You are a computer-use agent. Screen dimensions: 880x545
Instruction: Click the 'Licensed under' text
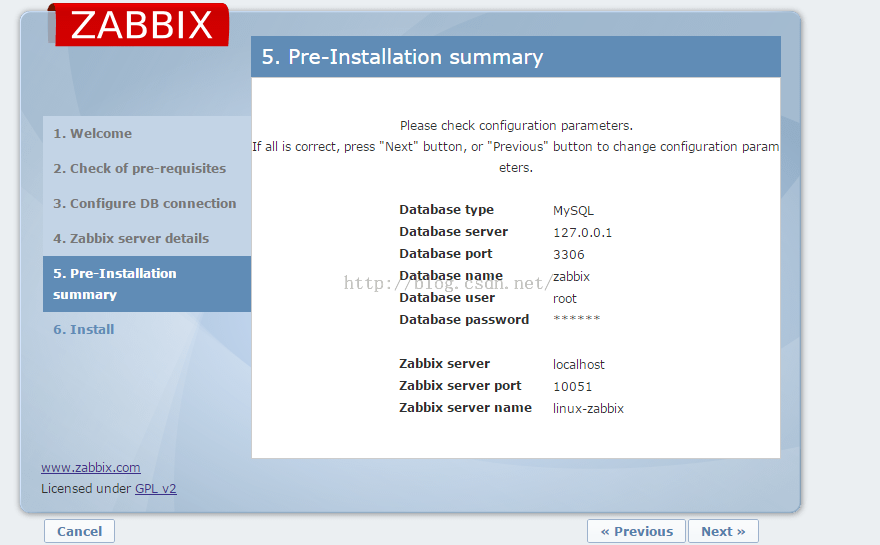click(86, 489)
